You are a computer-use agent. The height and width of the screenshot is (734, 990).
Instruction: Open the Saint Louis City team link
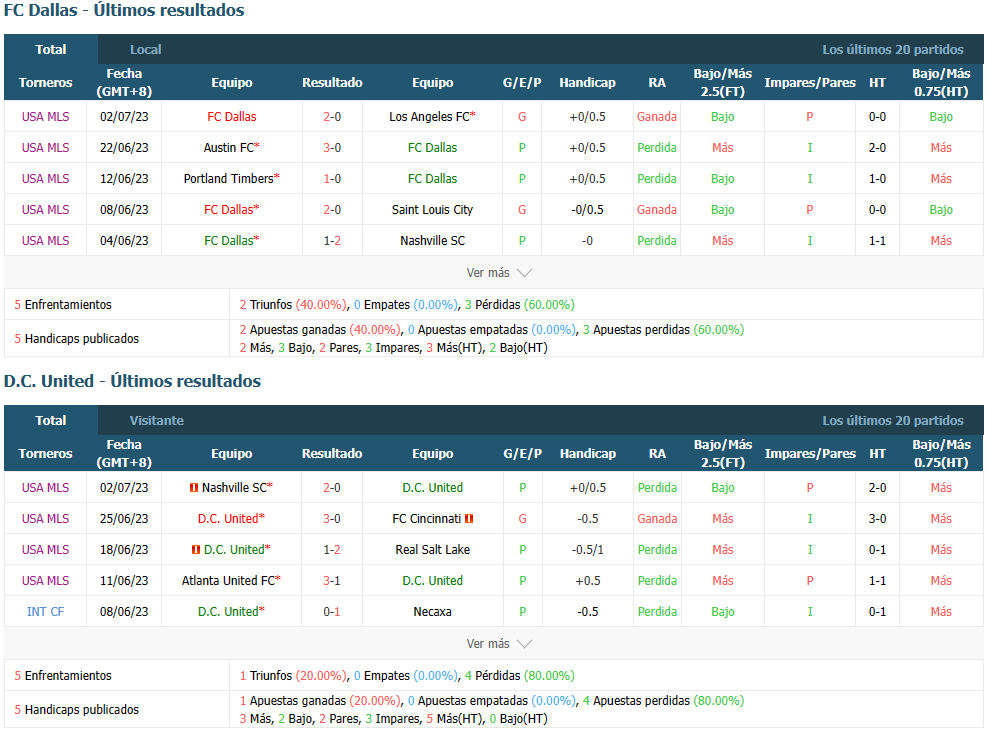pos(432,210)
